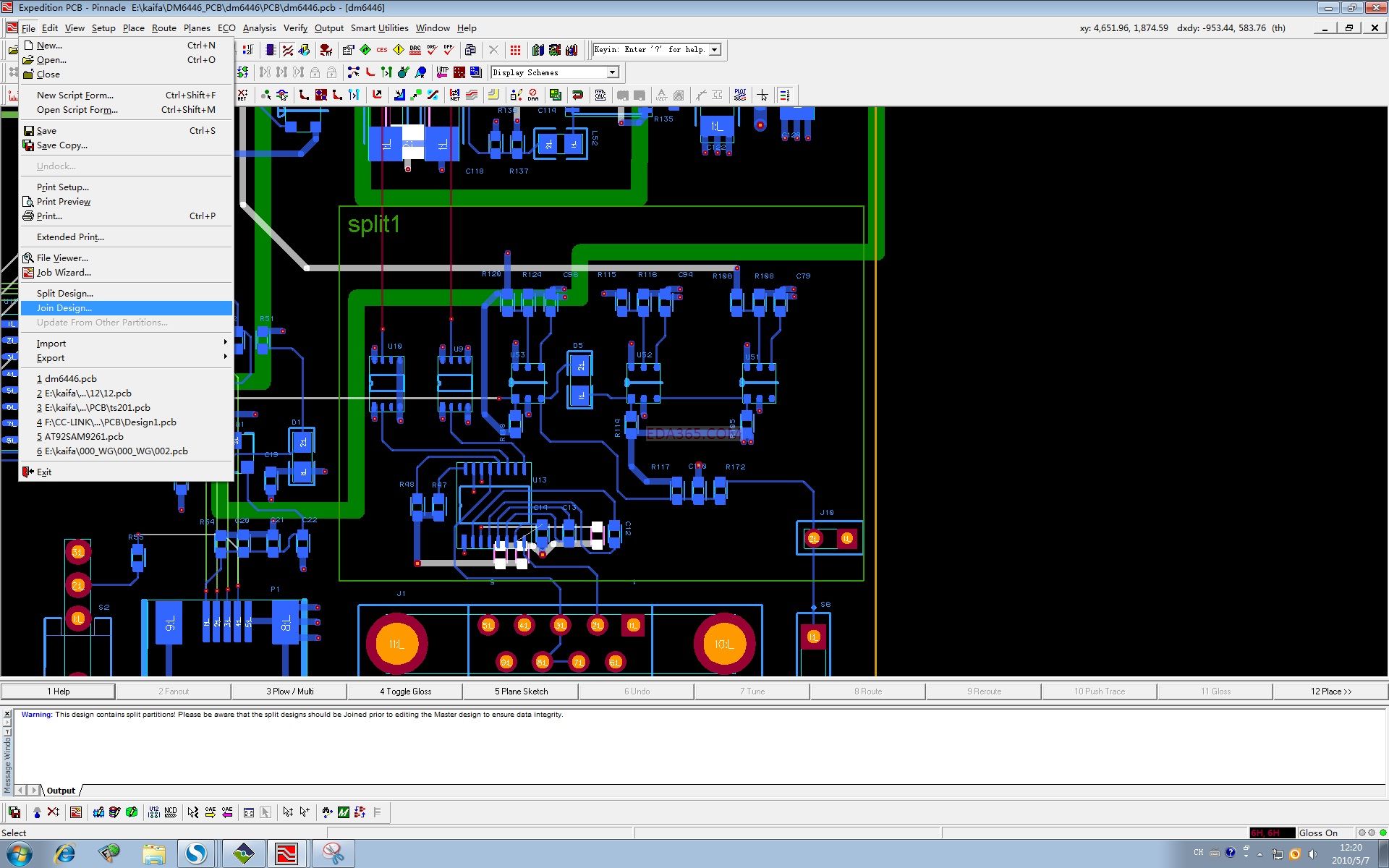
Task: Open the Keyin command dropdown arrow
Action: (715, 50)
